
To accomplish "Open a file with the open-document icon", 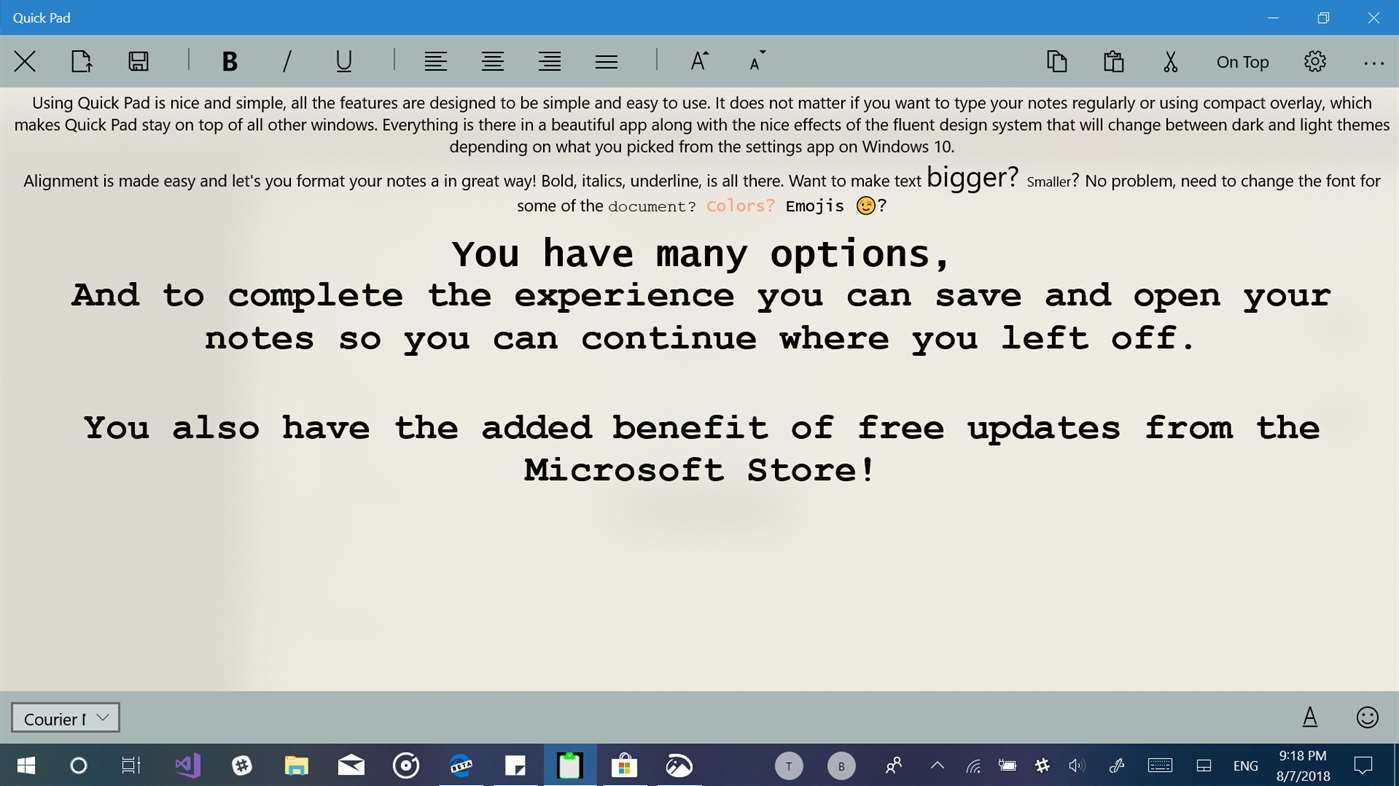I will pyautogui.click(x=82, y=62).
